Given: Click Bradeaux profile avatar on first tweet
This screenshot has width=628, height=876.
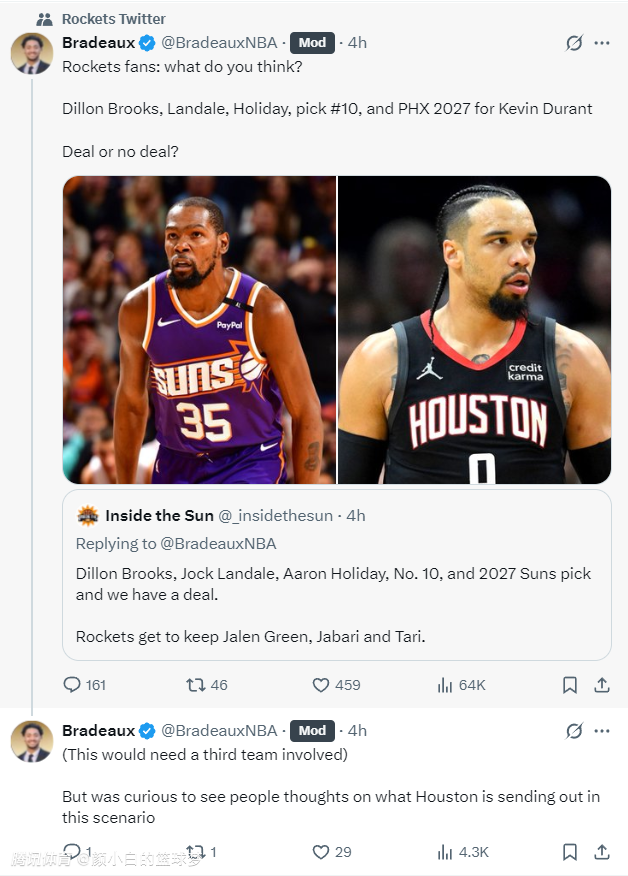Looking at the screenshot, I should (32, 53).
